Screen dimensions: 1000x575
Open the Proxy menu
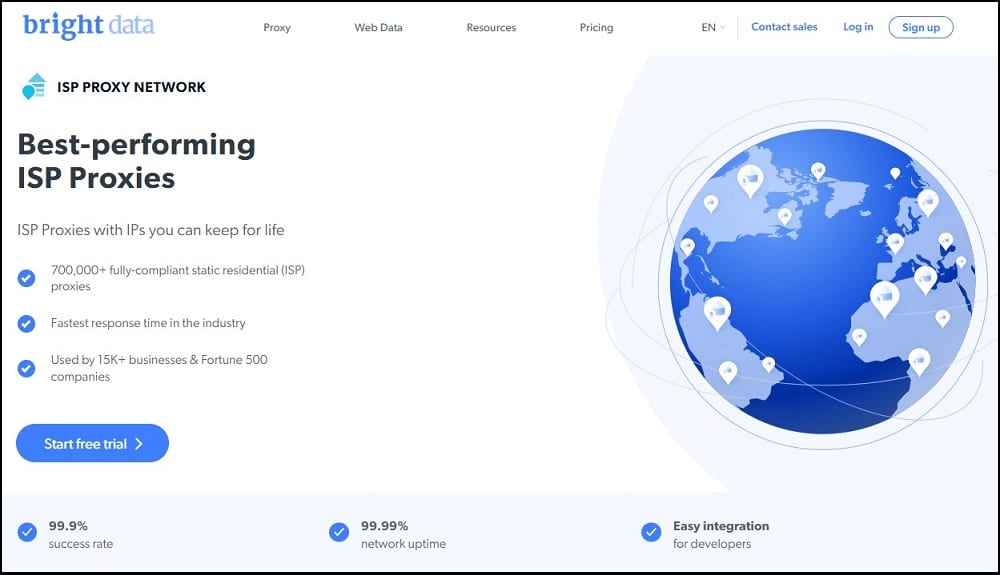(277, 27)
